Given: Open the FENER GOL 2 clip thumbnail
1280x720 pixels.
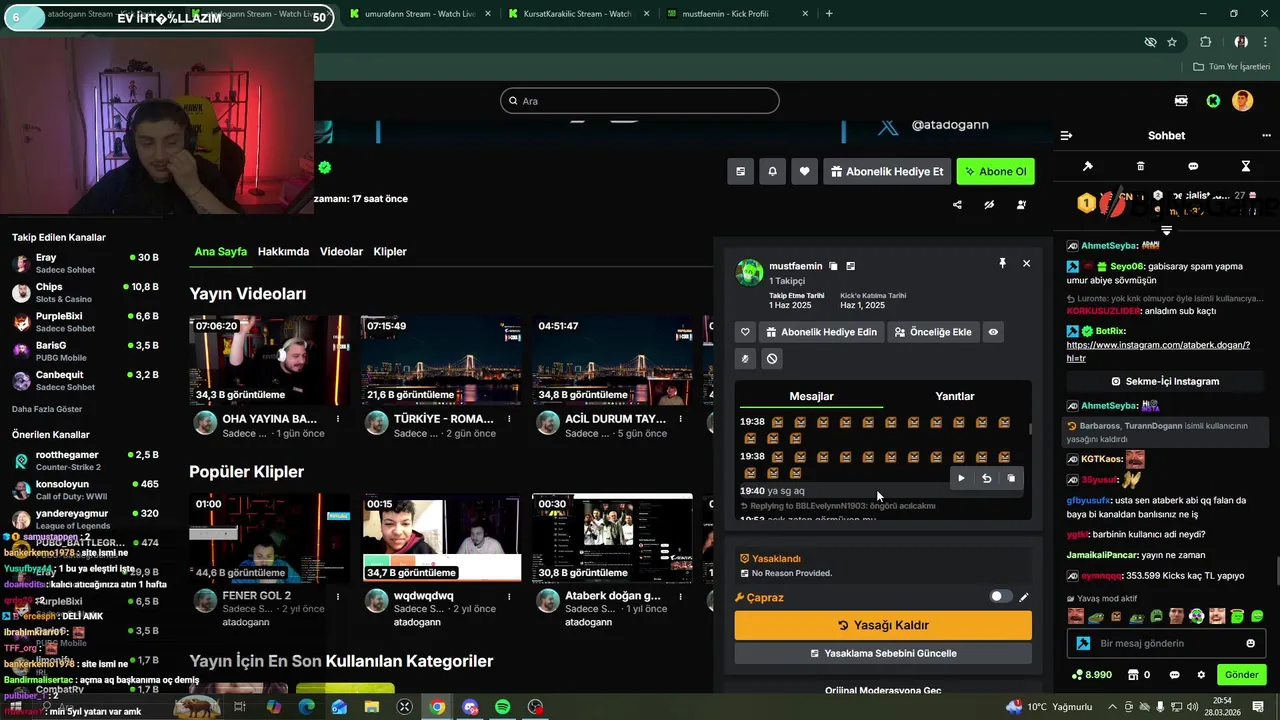Looking at the screenshot, I should pyautogui.click(x=270, y=537).
